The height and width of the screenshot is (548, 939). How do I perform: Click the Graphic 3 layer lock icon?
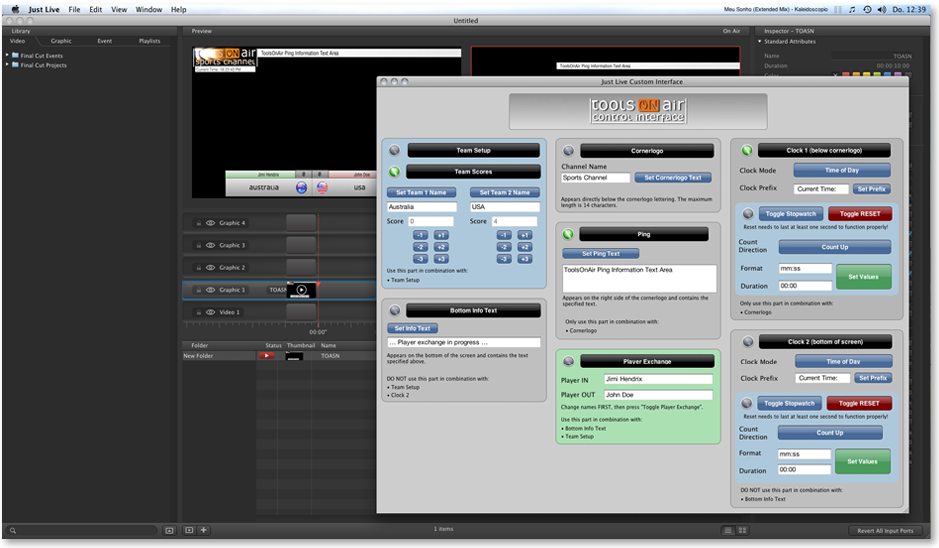tap(199, 245)
